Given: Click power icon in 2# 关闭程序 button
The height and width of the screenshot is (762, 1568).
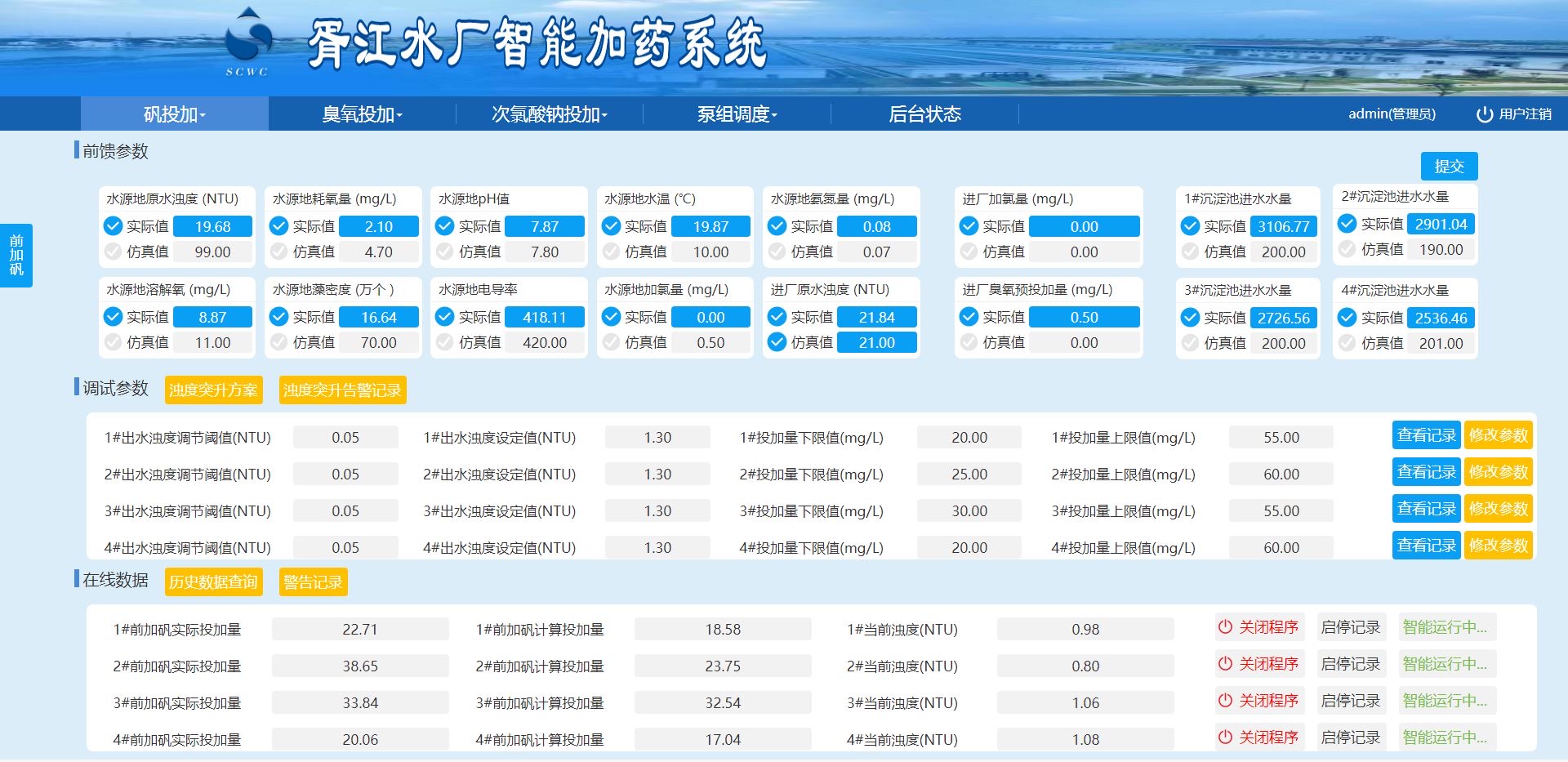Looking at the screenshot, I should coord(1225,664).
